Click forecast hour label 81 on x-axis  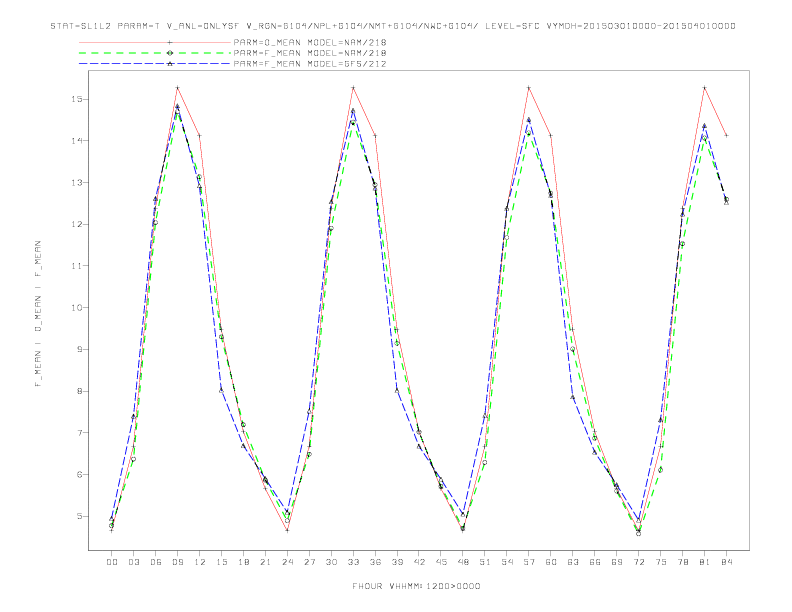pyautogui.click(x=705, y=562)
